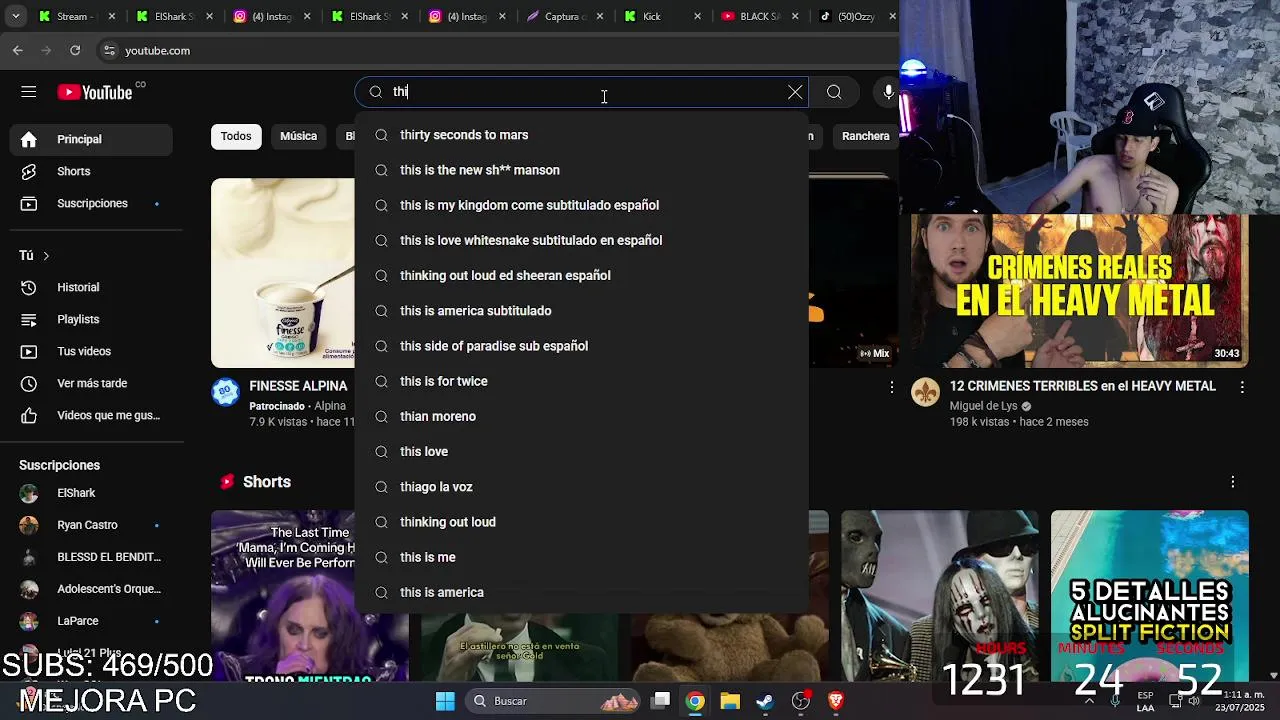Open File Explorer from the taskbar
Image resolution: width=1280 pixels, height=720 pixels.
point(730,701)
